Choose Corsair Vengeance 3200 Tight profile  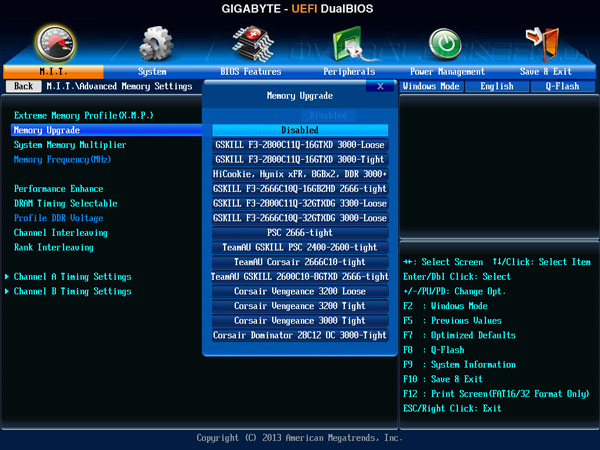coord(300,306)
